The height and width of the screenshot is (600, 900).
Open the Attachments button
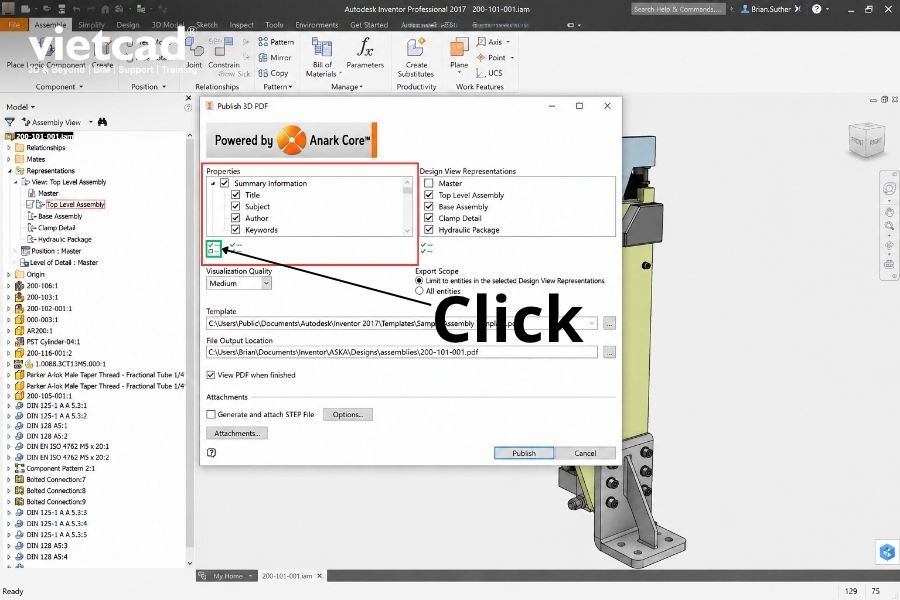(x=236, y=433)
